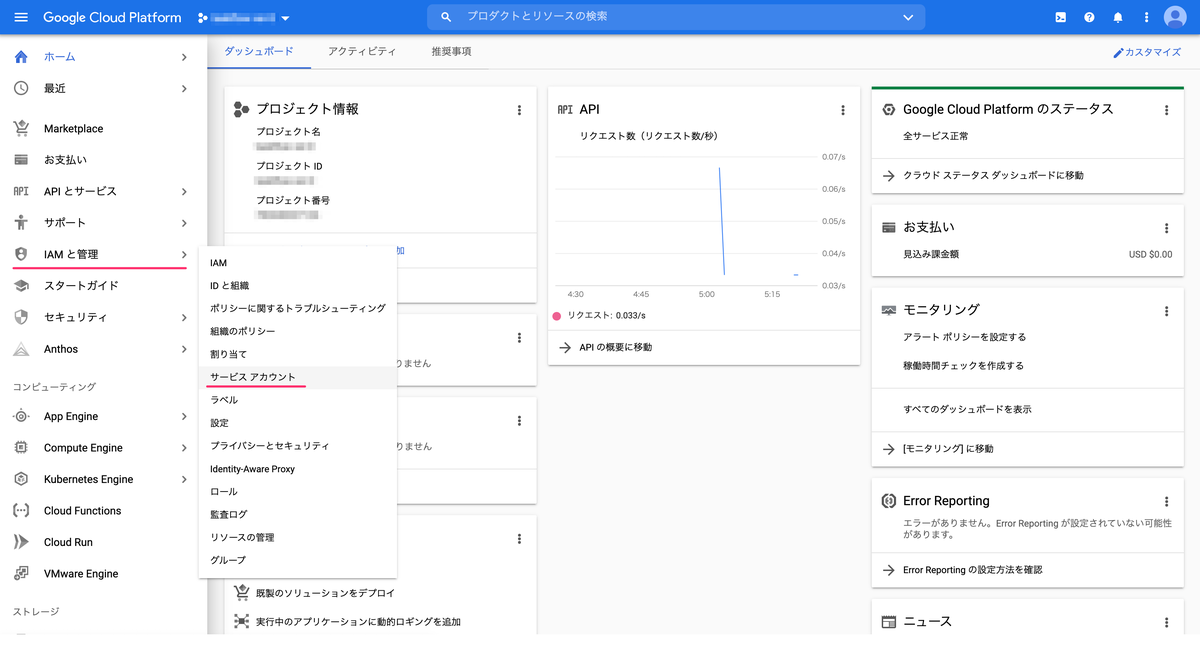This screenshot has width=1200, height=649.
Task: Click the Home icon in sidebar
Action: point(21,57)
